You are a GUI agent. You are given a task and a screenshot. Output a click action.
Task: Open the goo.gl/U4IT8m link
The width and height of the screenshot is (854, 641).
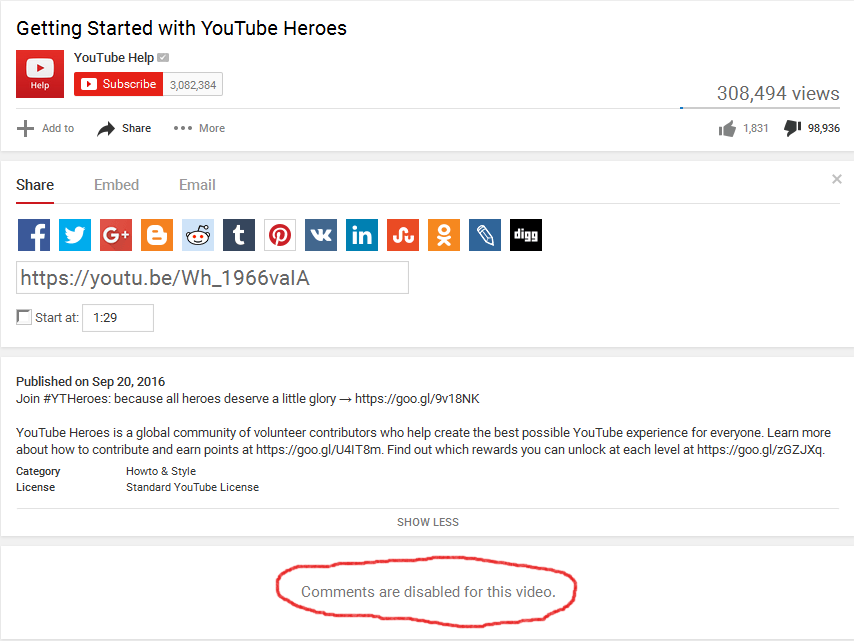pos(320,450)
